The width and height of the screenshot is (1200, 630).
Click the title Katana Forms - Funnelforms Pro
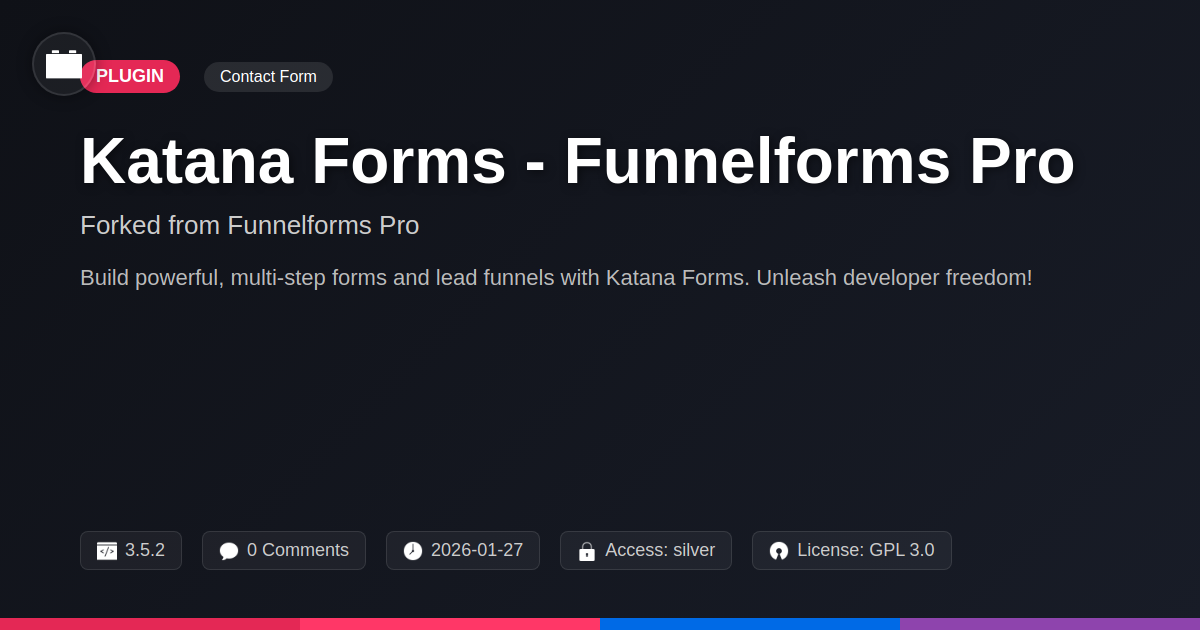point(577,161)
